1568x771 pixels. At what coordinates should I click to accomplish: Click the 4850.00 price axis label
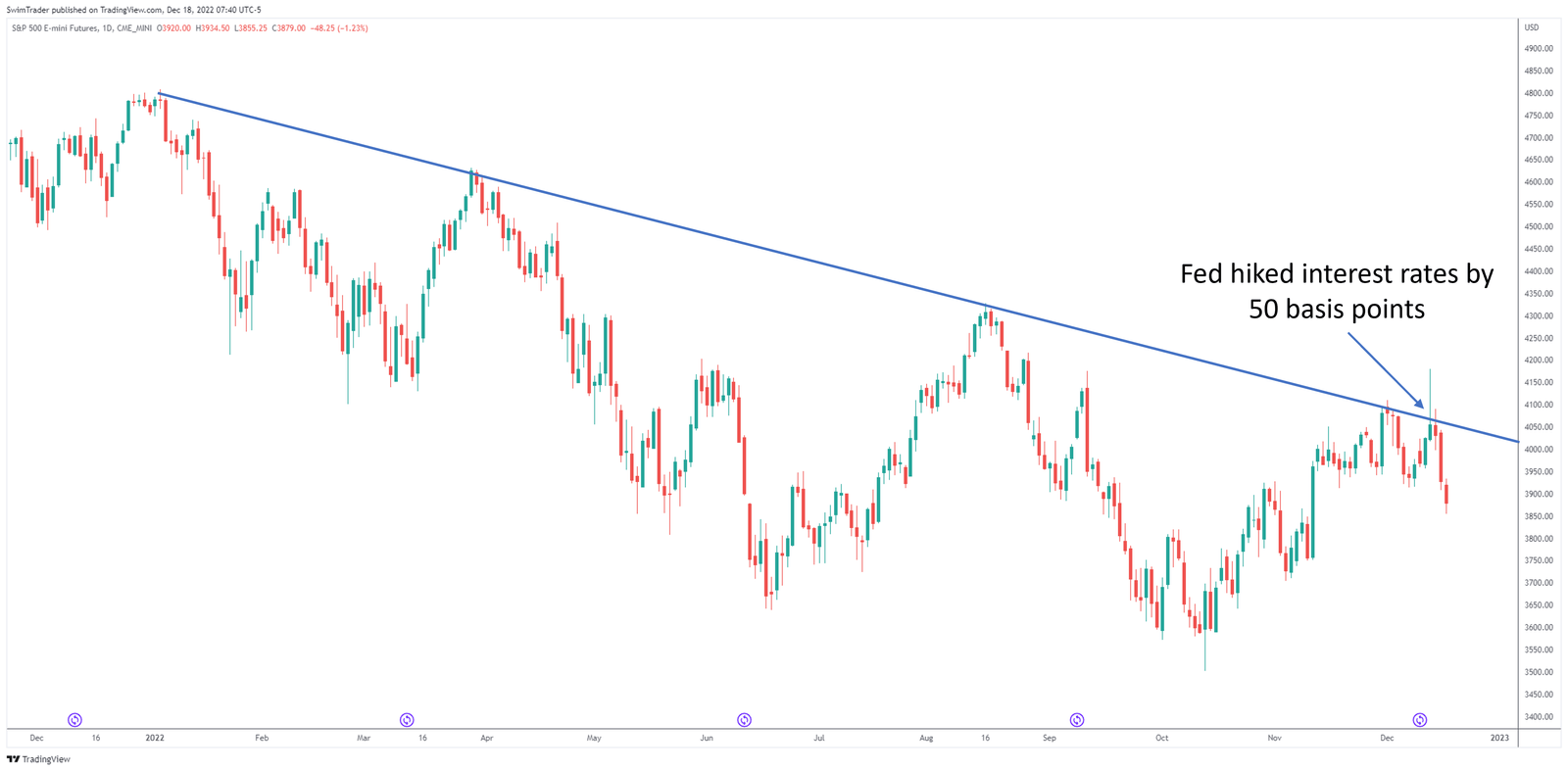point(1539,71)
